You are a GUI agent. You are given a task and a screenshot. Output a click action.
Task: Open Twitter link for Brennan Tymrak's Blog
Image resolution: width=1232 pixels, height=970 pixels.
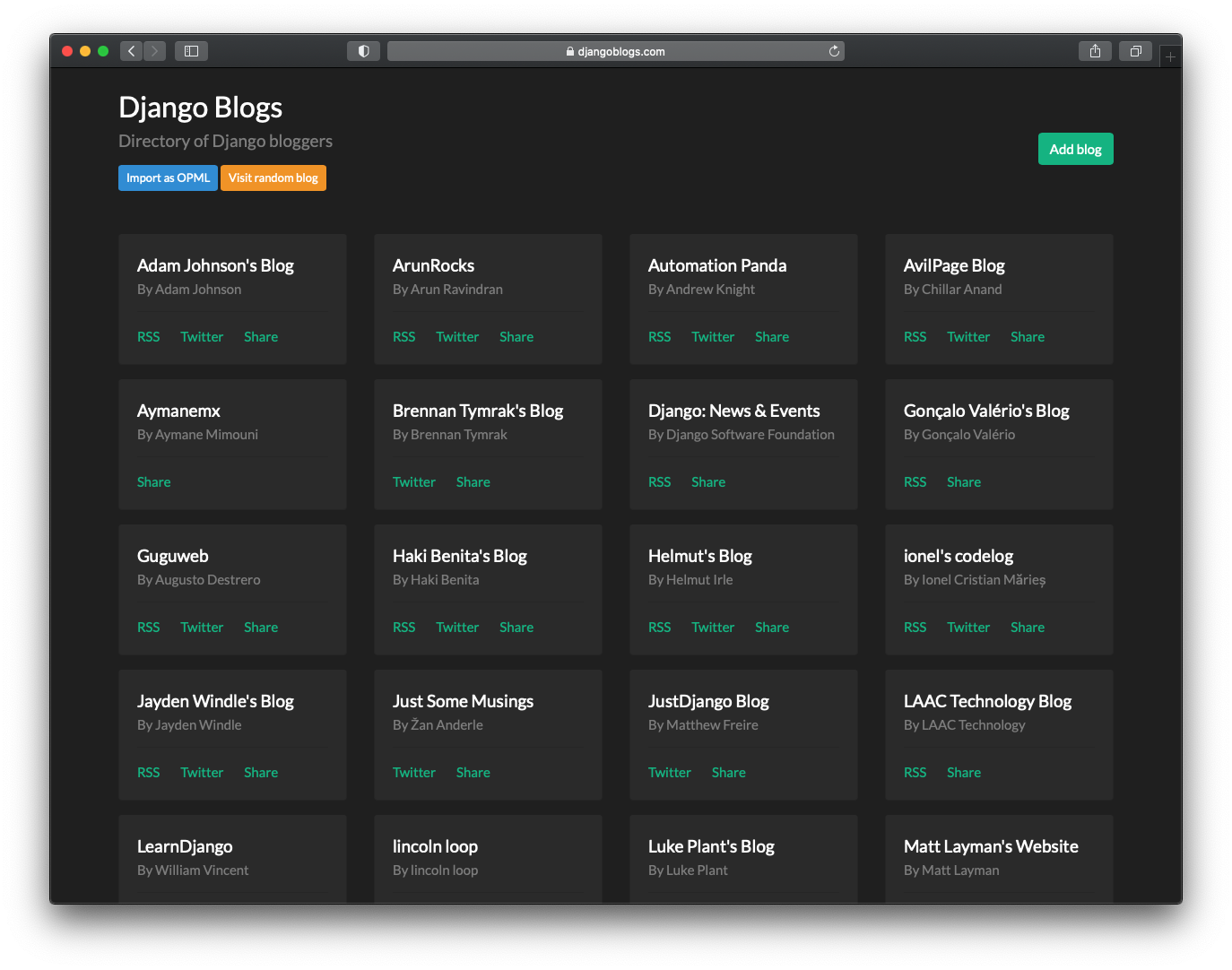(414, 482)
